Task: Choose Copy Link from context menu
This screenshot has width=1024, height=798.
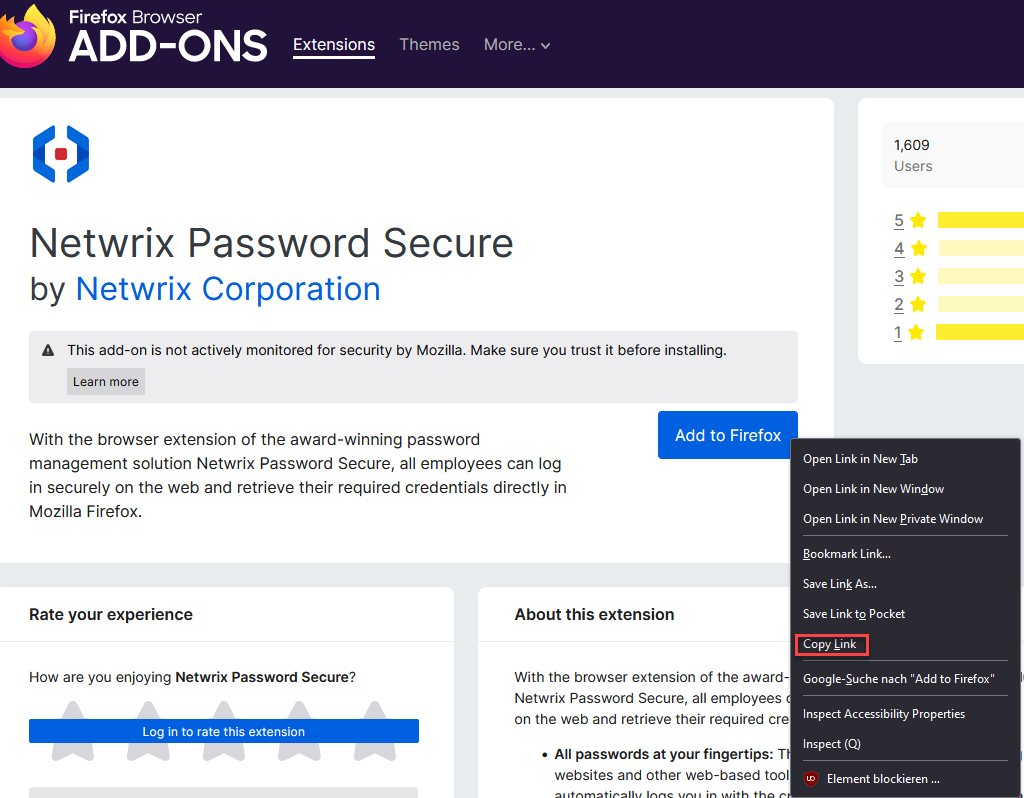Action: [x=830, y=644]
